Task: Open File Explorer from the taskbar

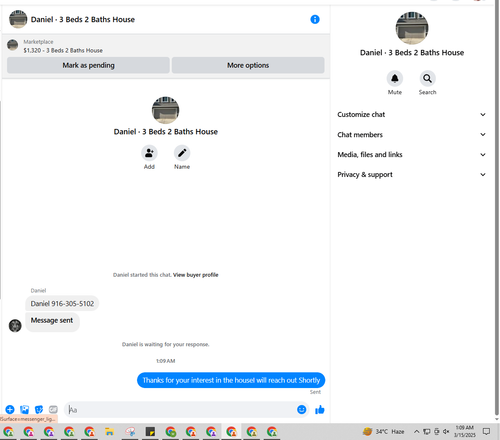Action: coord(109,432)
